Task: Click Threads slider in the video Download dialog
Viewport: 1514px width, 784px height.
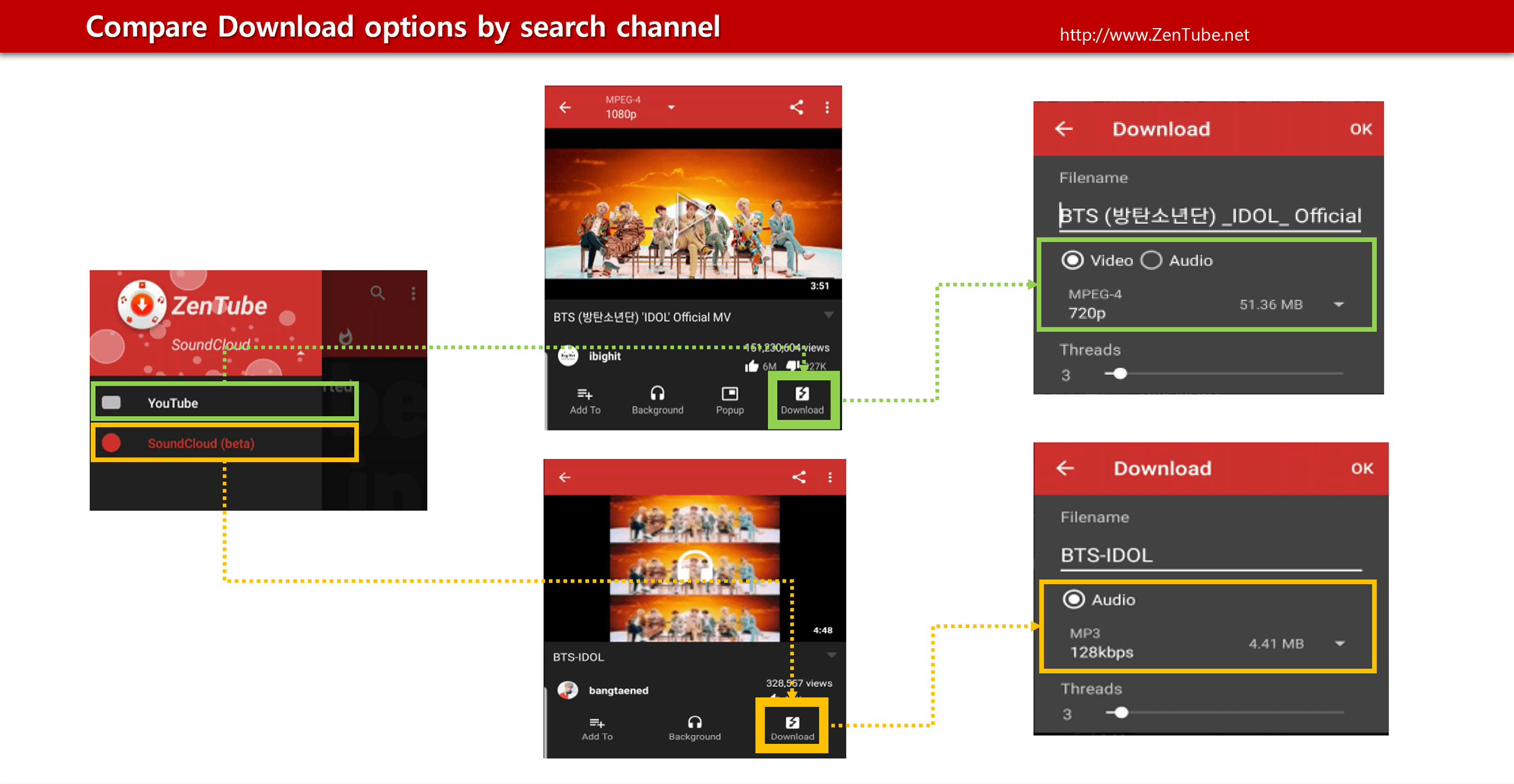Action: [1120, 374]
